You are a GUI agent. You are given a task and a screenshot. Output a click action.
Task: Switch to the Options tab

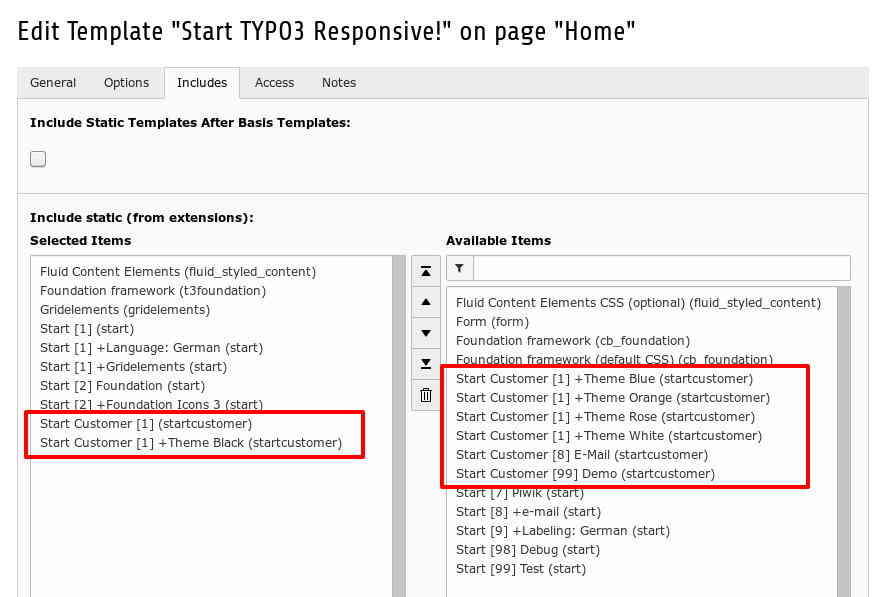click(126, 83)
